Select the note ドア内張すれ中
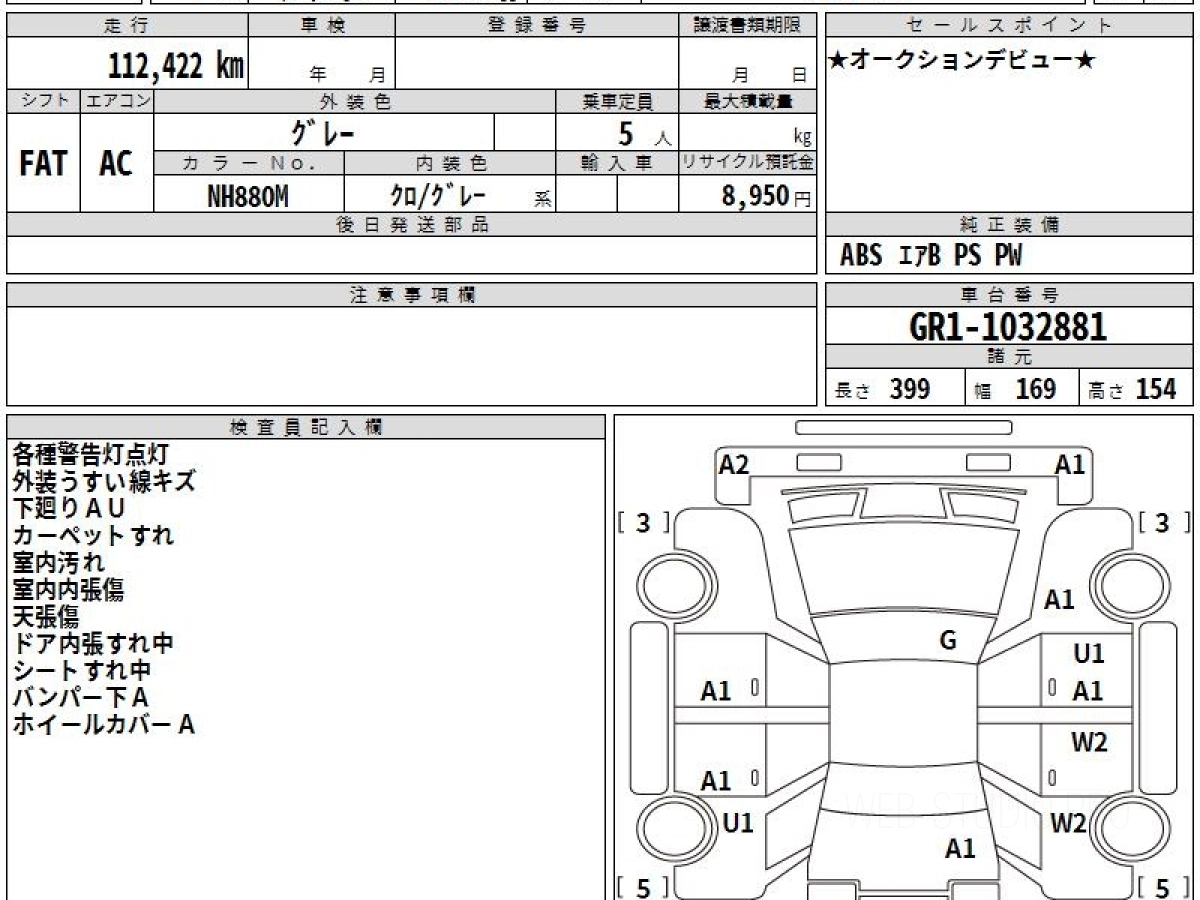The height and width of the screenshot is (900, 1200). 93,643
